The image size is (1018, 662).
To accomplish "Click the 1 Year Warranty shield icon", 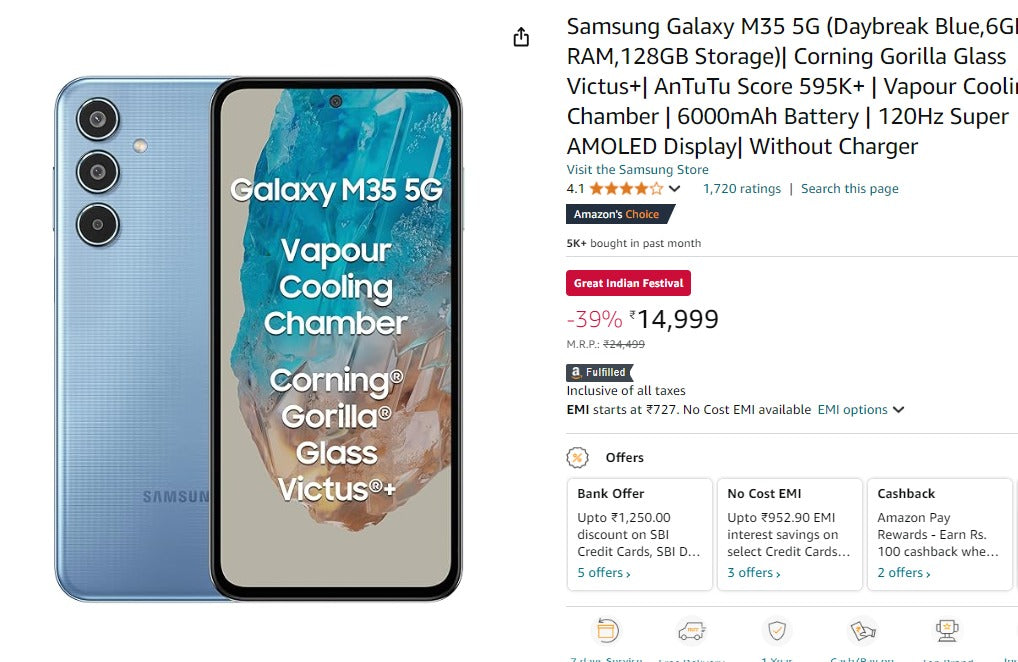I will click(776, 631).
